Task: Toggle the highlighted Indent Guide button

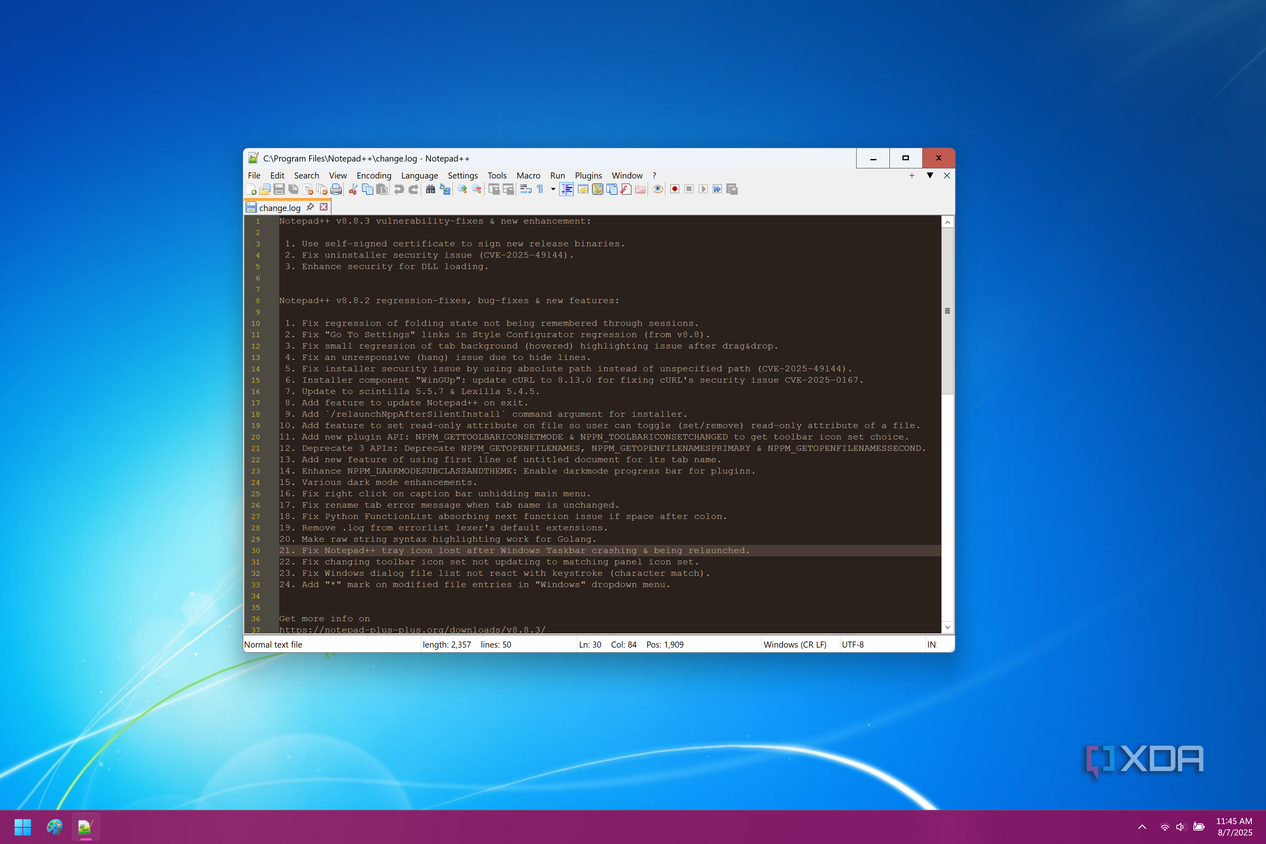Action: tap(567, 189)
